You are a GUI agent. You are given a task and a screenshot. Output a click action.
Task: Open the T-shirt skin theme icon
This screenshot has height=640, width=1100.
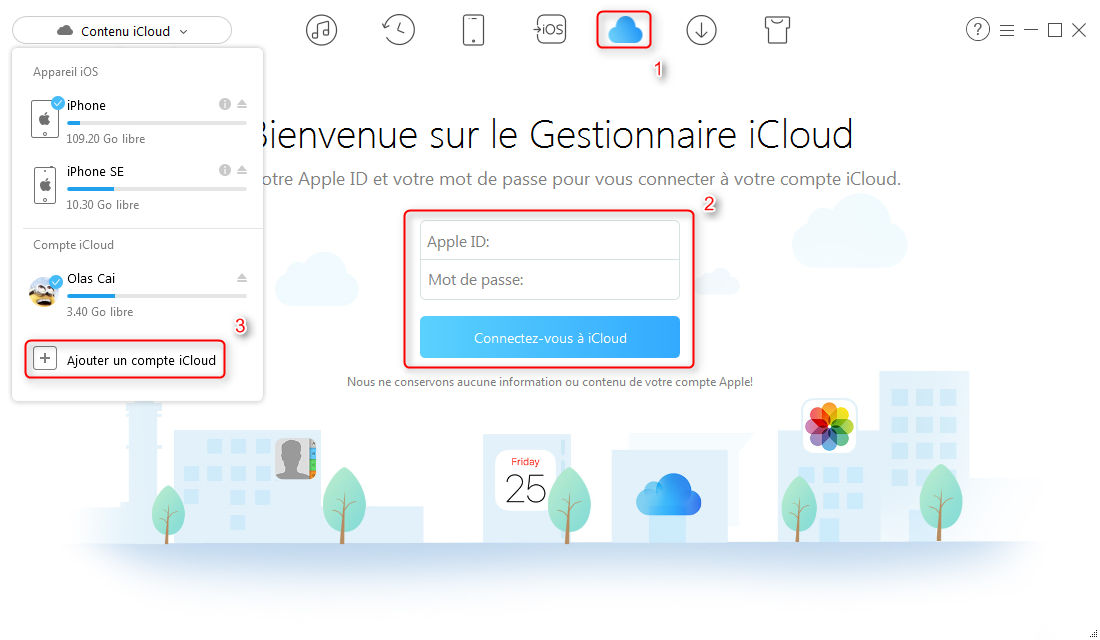point(777,30)
